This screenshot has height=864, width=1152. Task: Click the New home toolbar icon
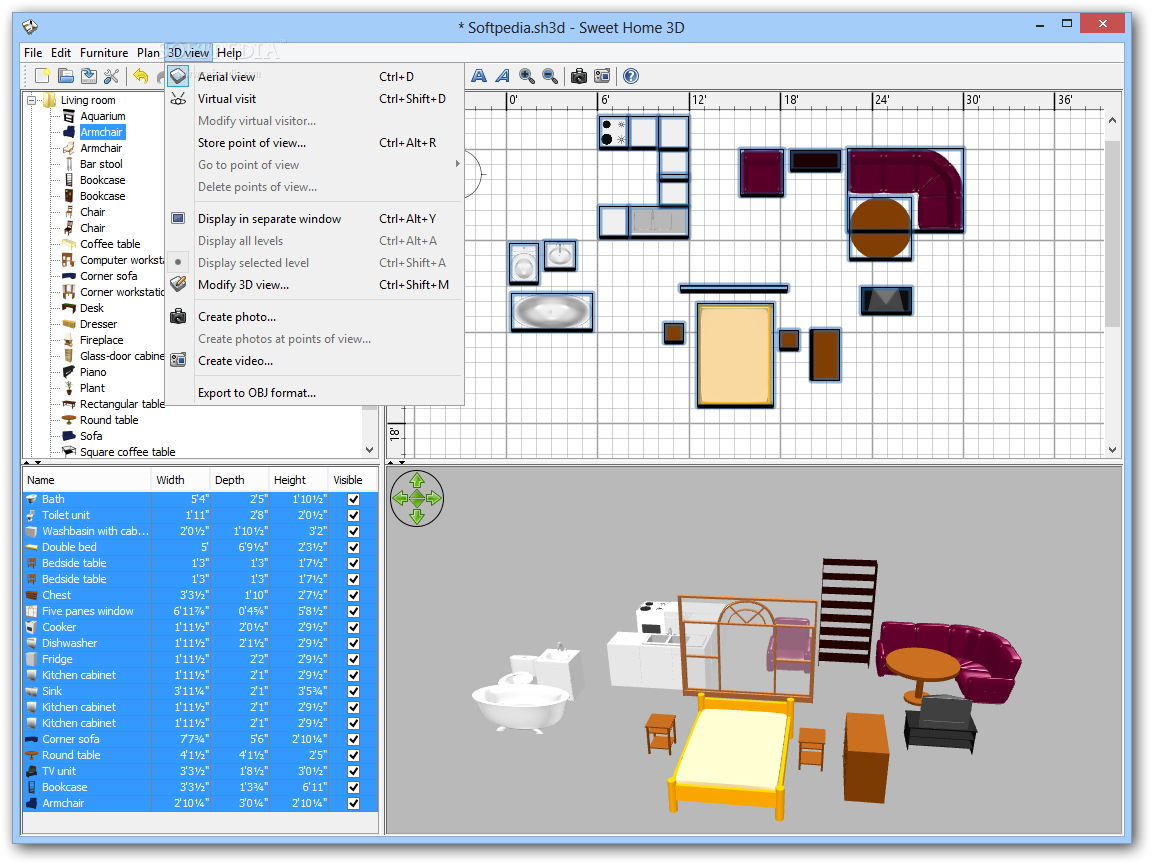pyautogui.click(x=43, y=76)
